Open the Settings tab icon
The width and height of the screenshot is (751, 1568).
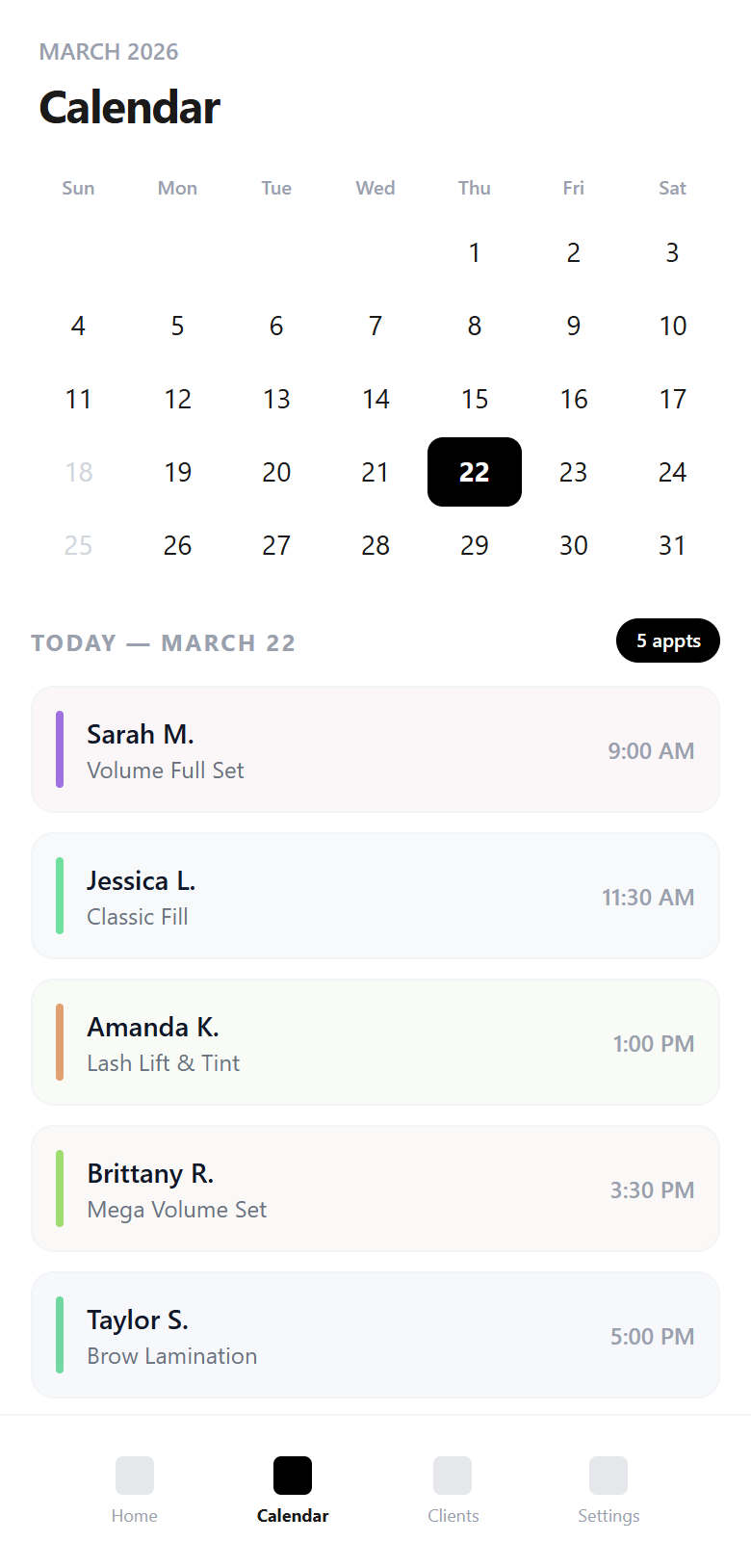click(609, 1475)
